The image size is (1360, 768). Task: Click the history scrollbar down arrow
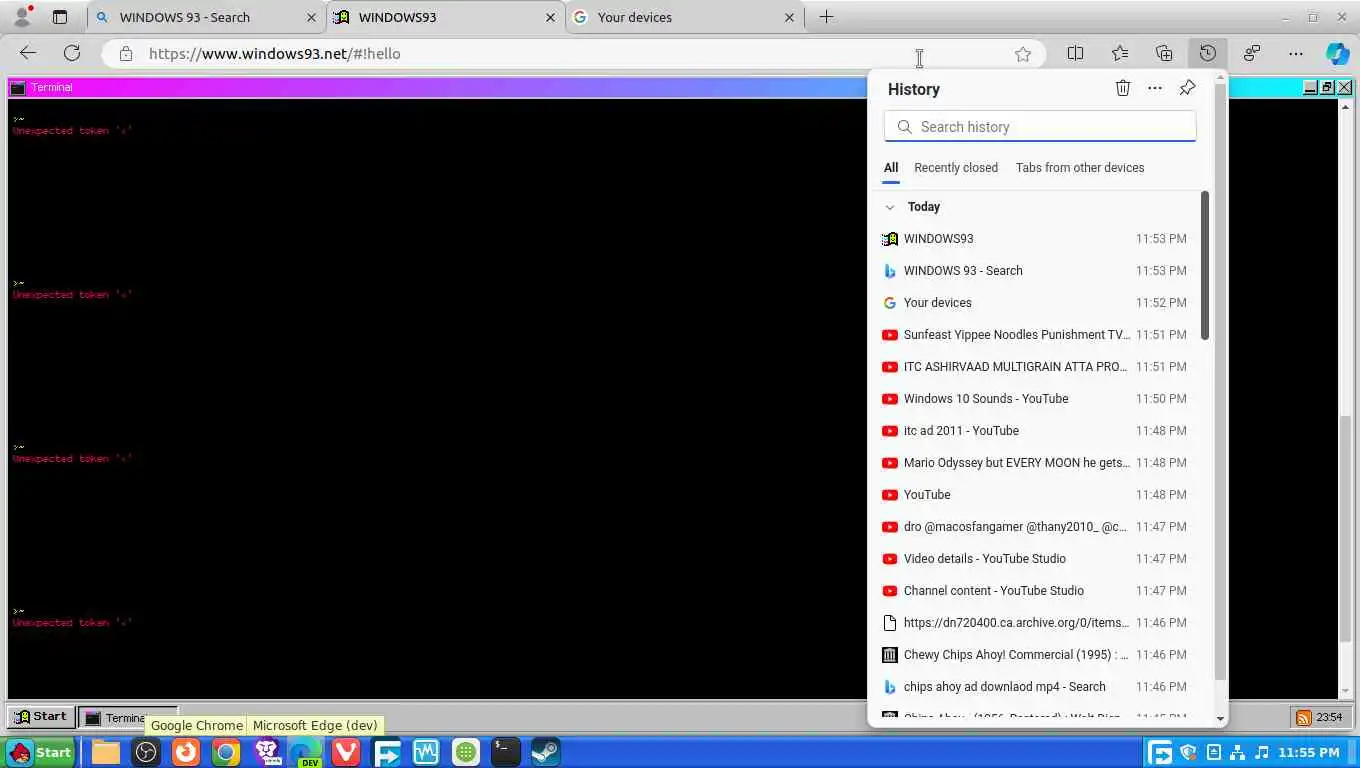pos(1220,718)
